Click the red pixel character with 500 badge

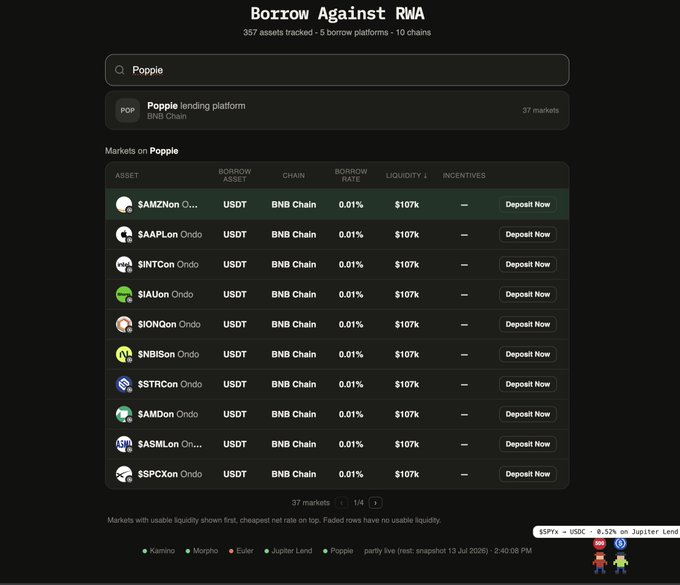click(600, 562)
